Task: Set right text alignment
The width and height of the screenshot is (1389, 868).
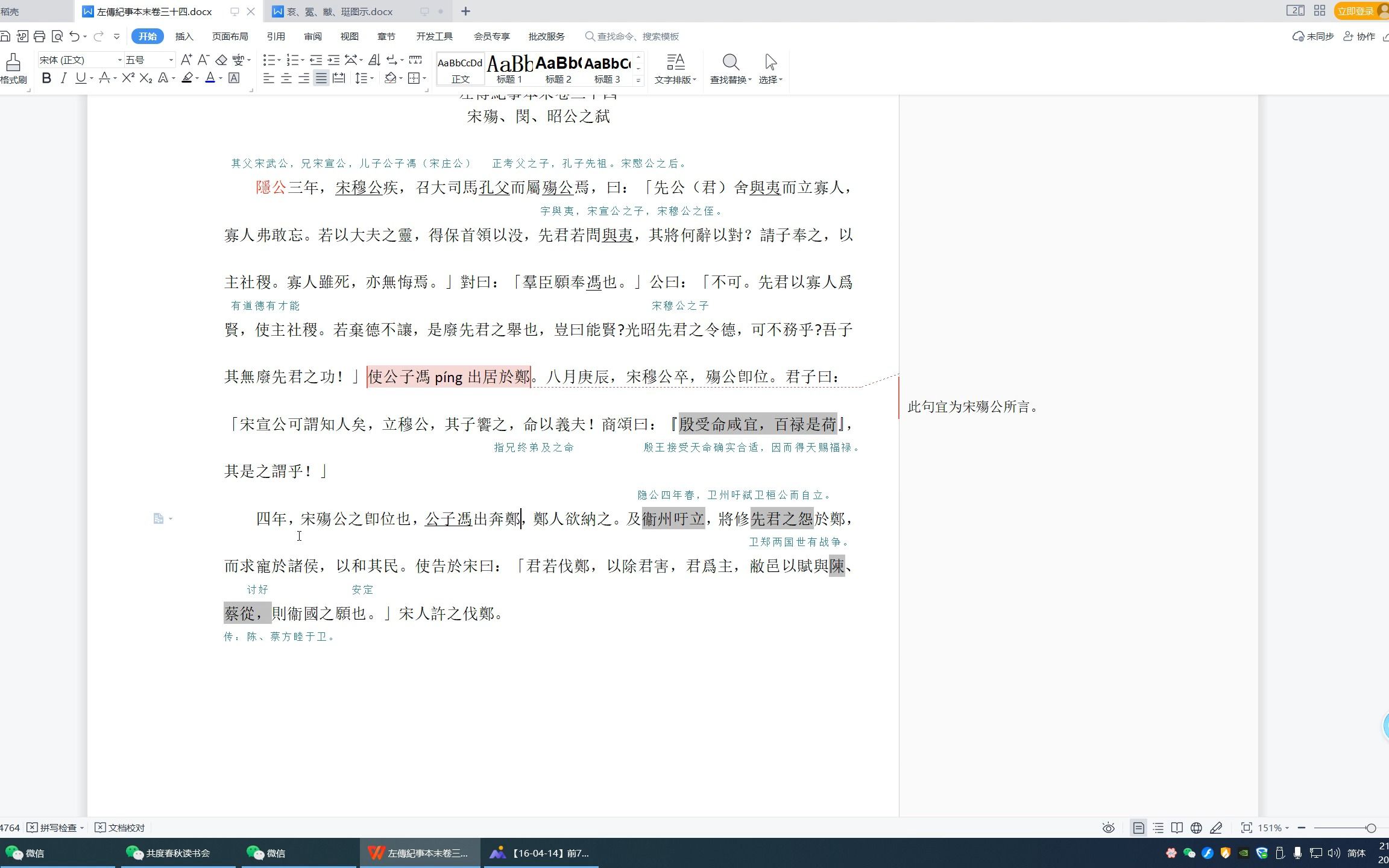Action: (x=304, y=78)
